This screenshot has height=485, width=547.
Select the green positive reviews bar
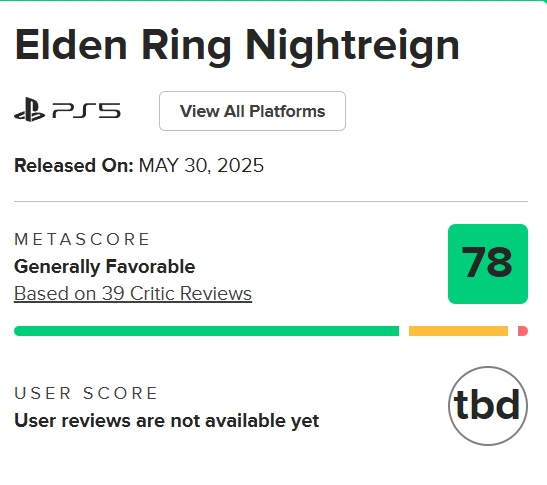pyautogui.click(x=207, y=331)
